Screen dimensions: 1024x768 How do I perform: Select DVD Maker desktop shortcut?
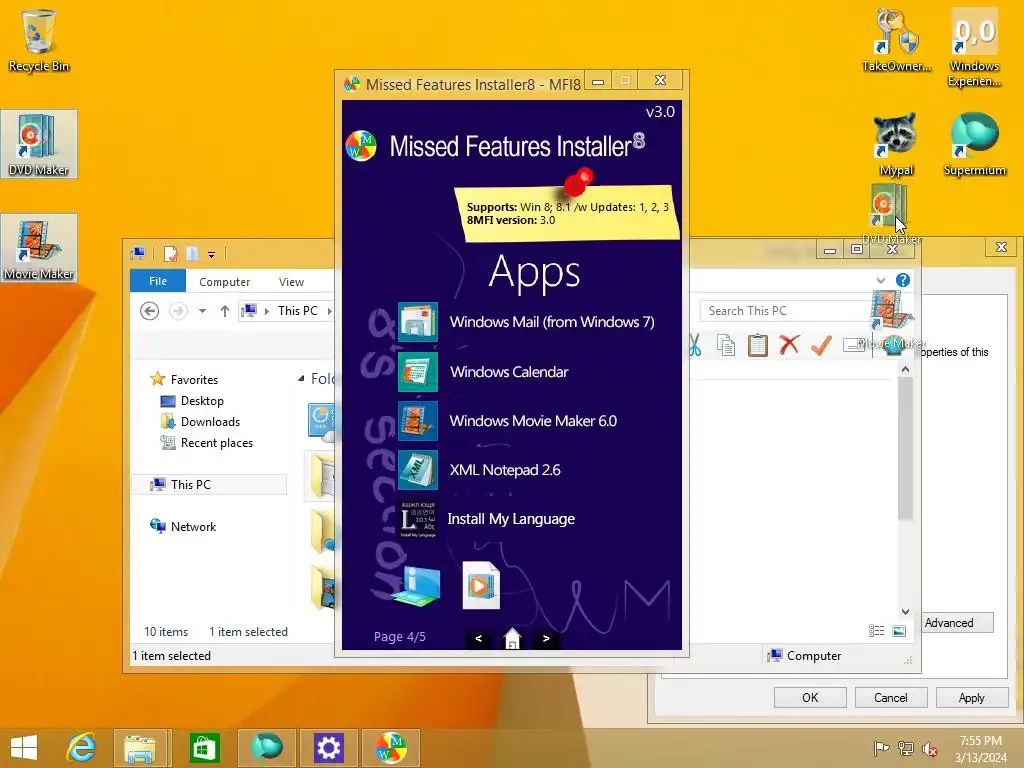[39, 144]
